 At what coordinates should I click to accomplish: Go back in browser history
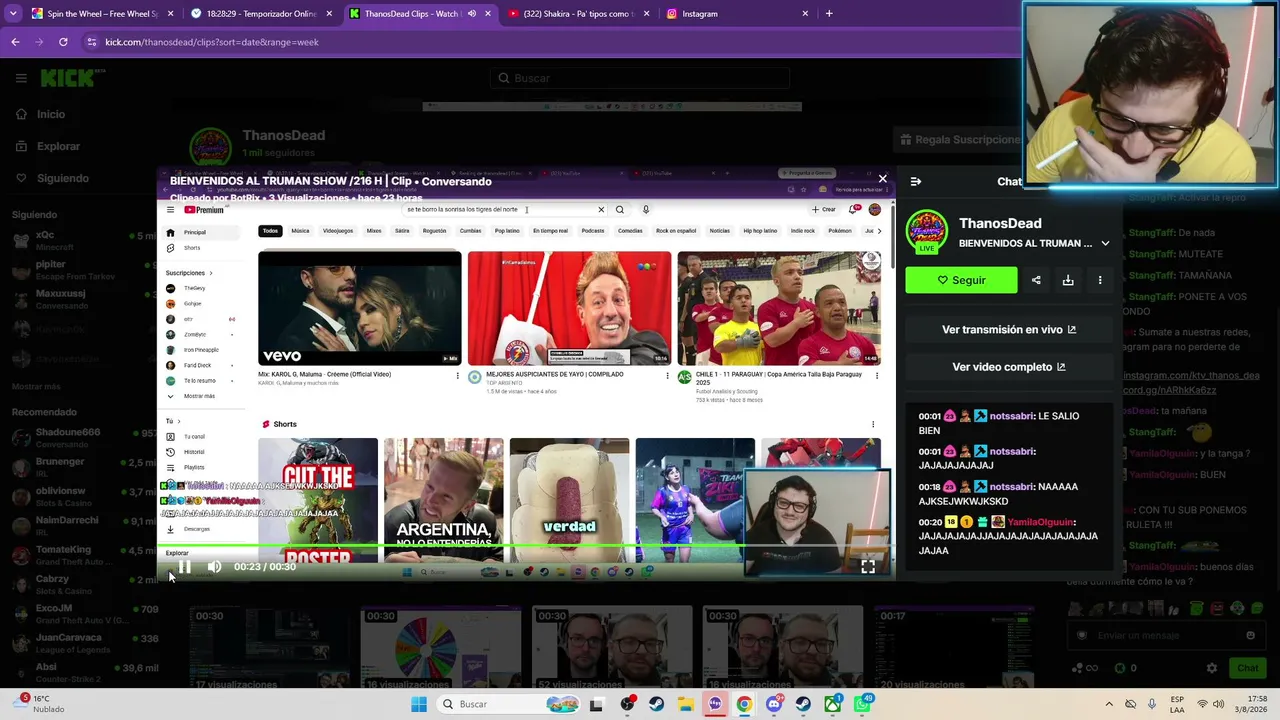(15, 42)
